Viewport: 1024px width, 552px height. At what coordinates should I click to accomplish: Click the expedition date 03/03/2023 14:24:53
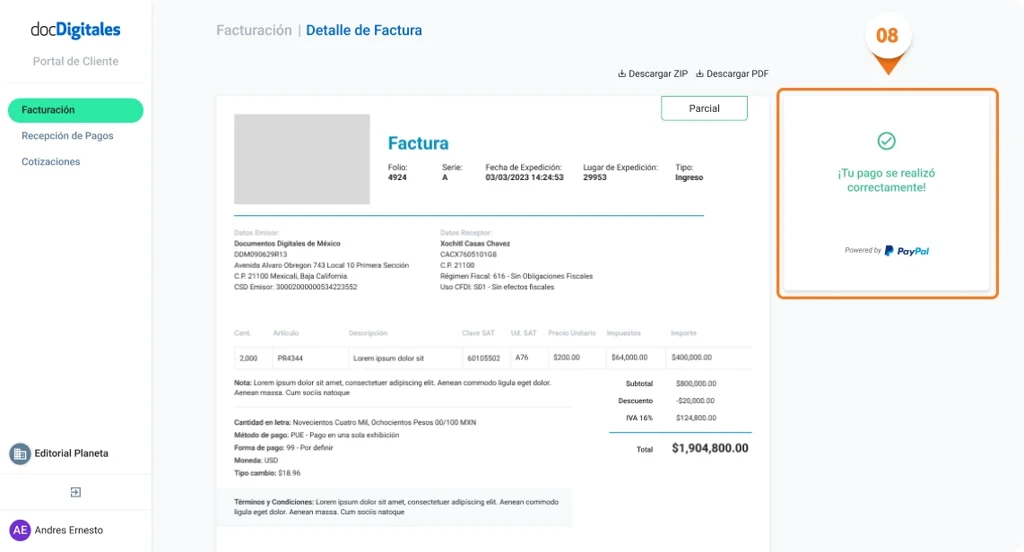pyautogui.click(x=524, y=178)
